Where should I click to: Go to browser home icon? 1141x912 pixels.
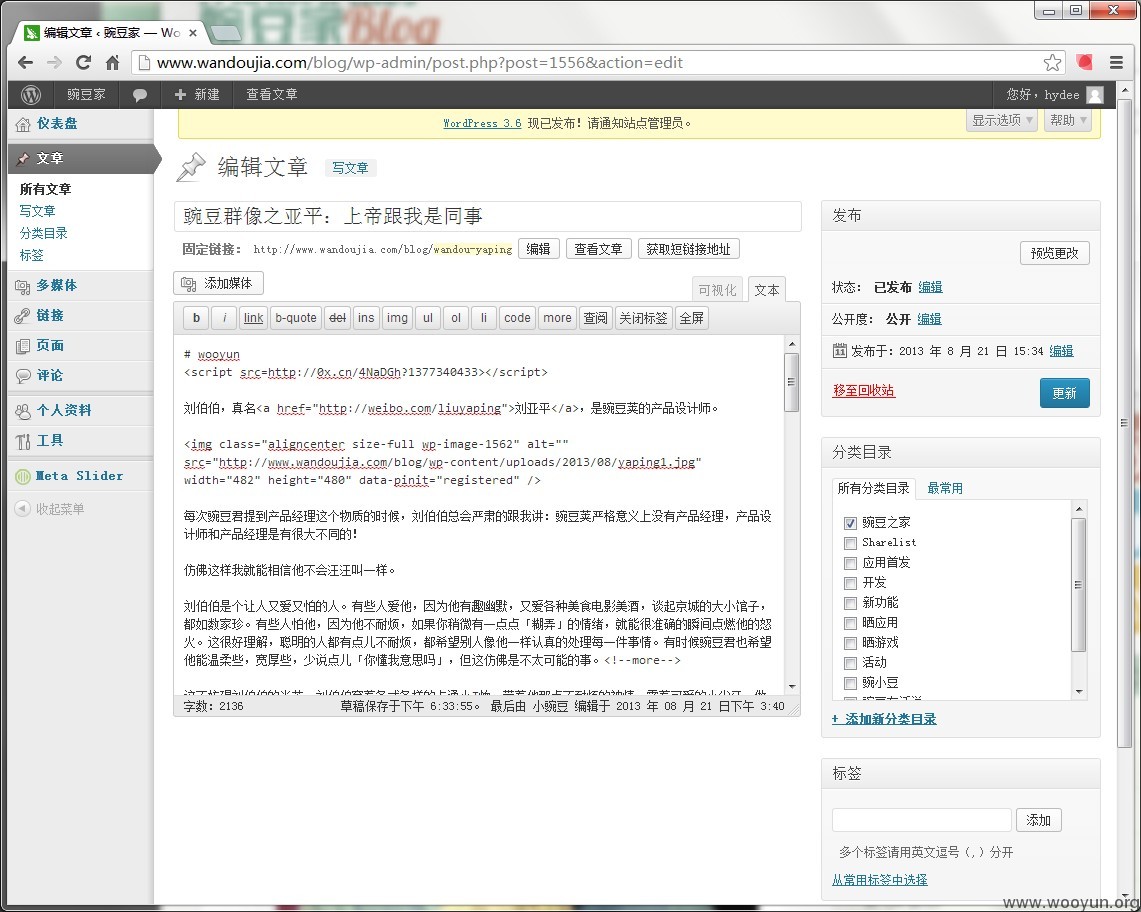(x=113, y=63)
